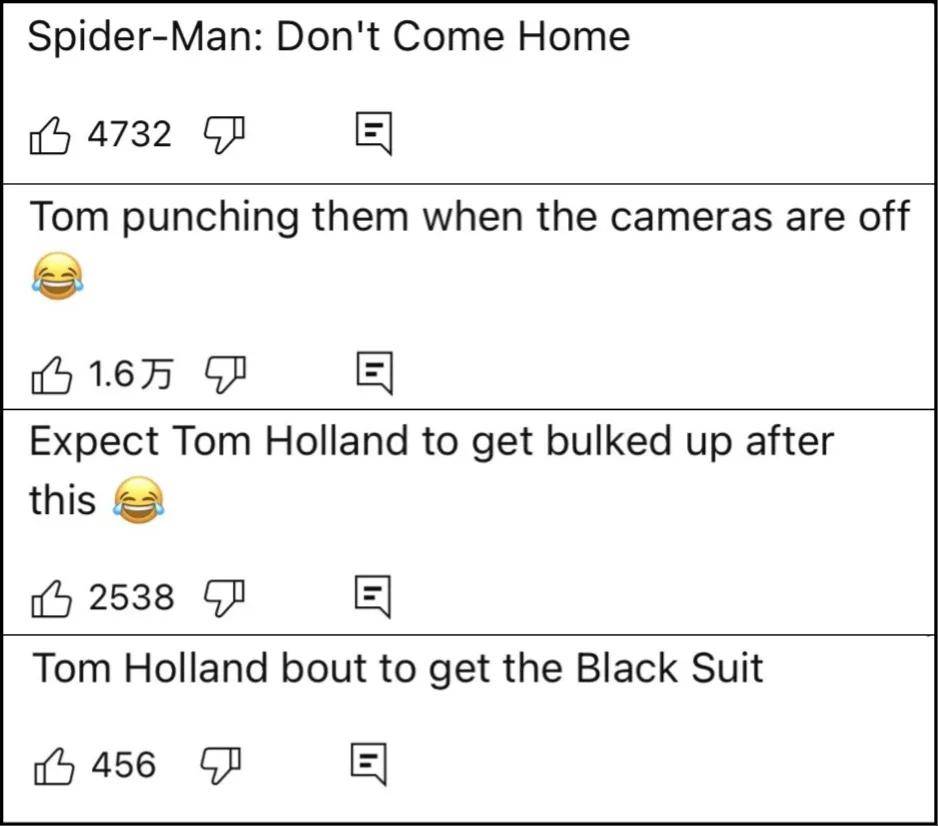Reply to the "bulked up" comment

pos(374,598)
